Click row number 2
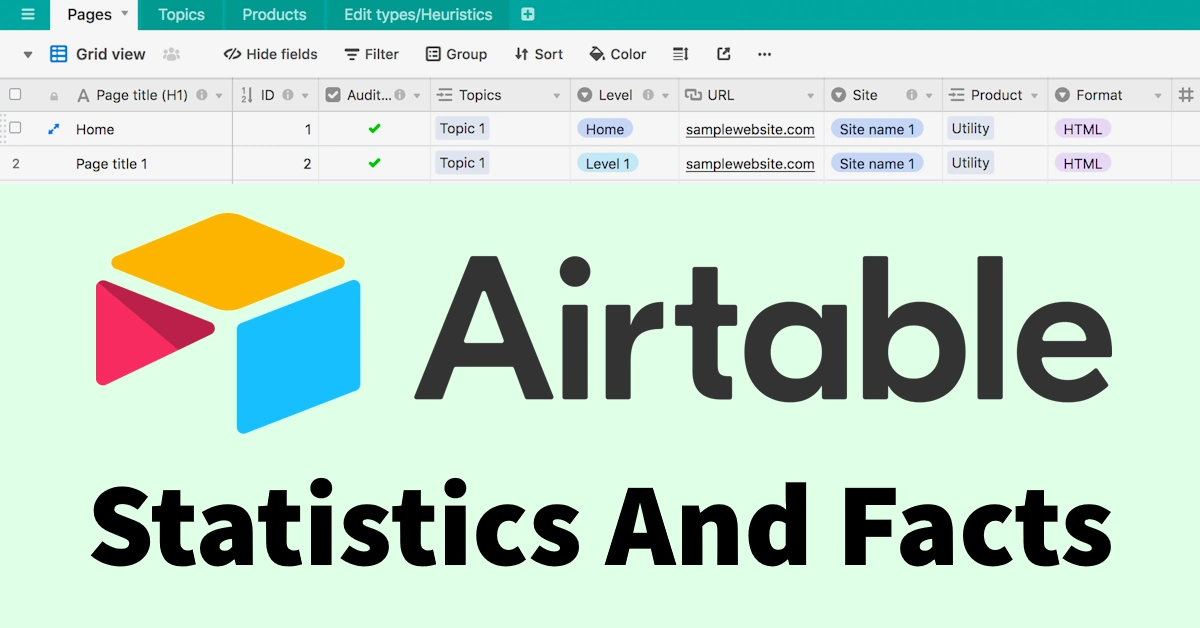 pos(16,163)
